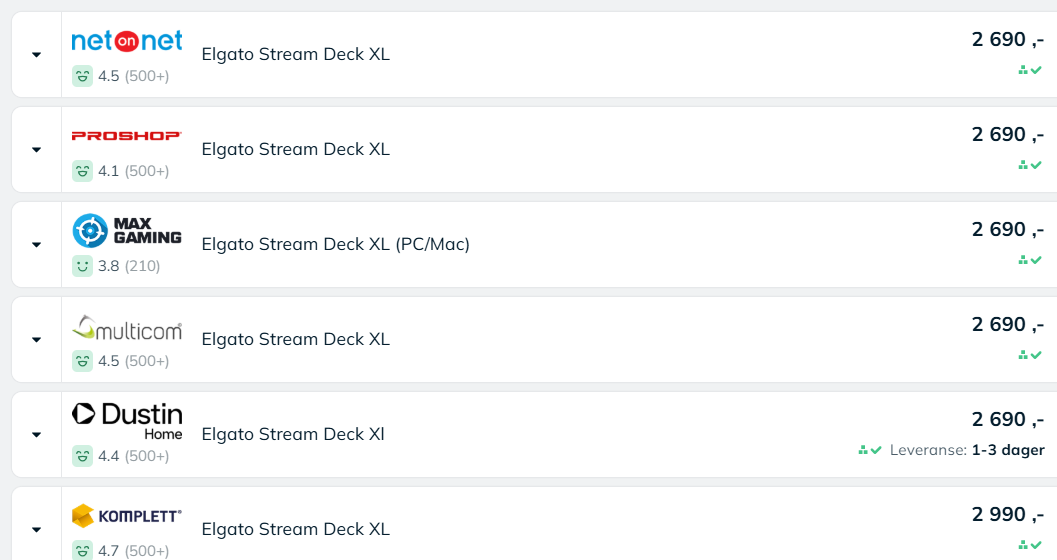1057x560 pixels.
Task: Open the Max Gaming store logo
Action: [x=127, y=230]
